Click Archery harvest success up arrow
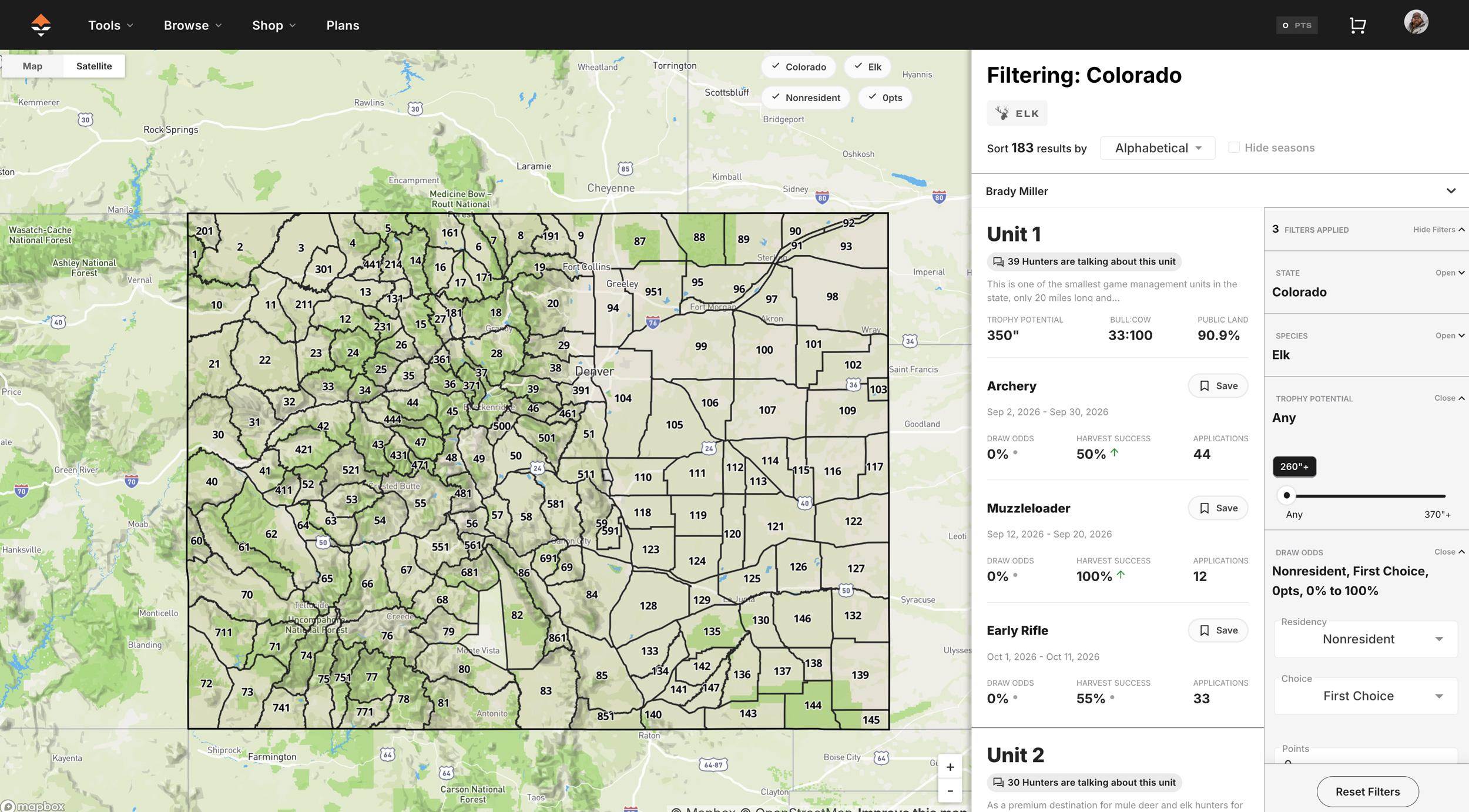Image resolution: width=1469 pixels, height=812 pixels. (x=1115, y=452)
